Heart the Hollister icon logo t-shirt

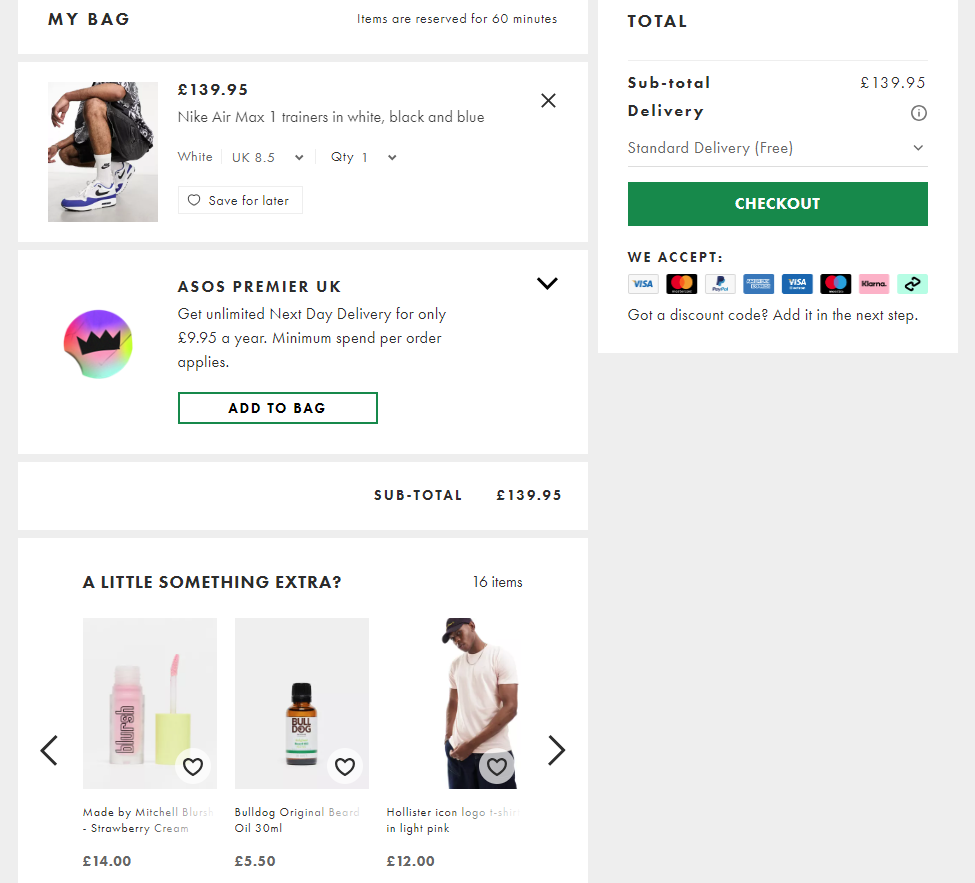[496, 767]
